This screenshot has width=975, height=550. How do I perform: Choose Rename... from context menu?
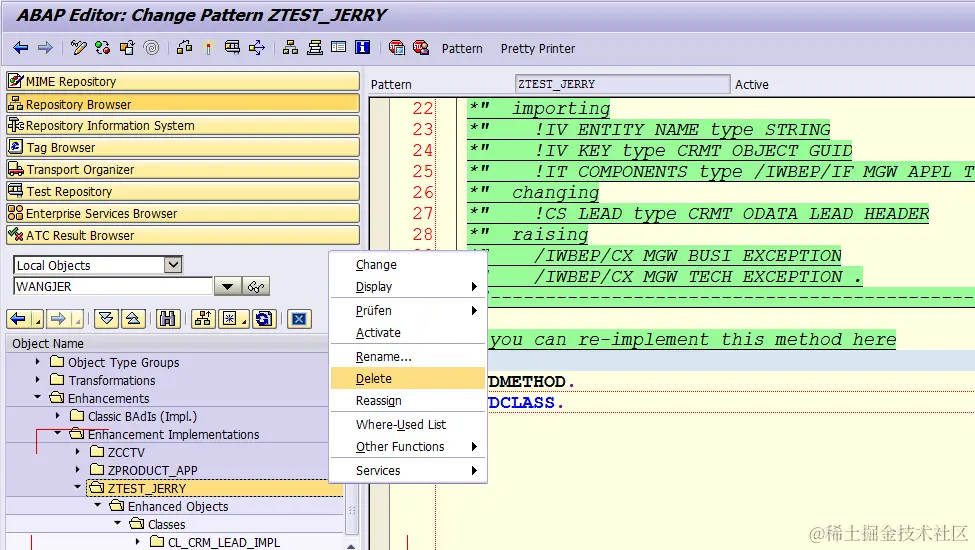[x=407, y=357]
